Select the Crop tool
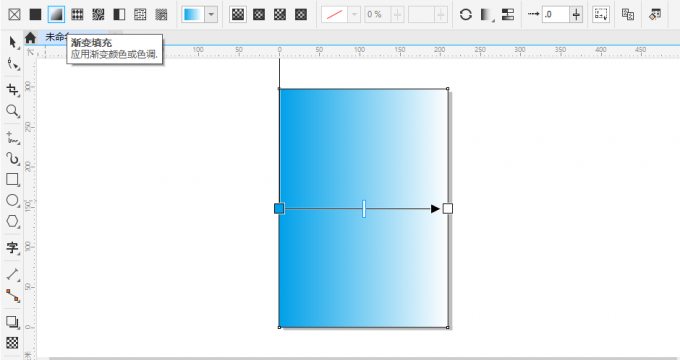The width and height of the screenshot is (680, 360). click(13, 90)
